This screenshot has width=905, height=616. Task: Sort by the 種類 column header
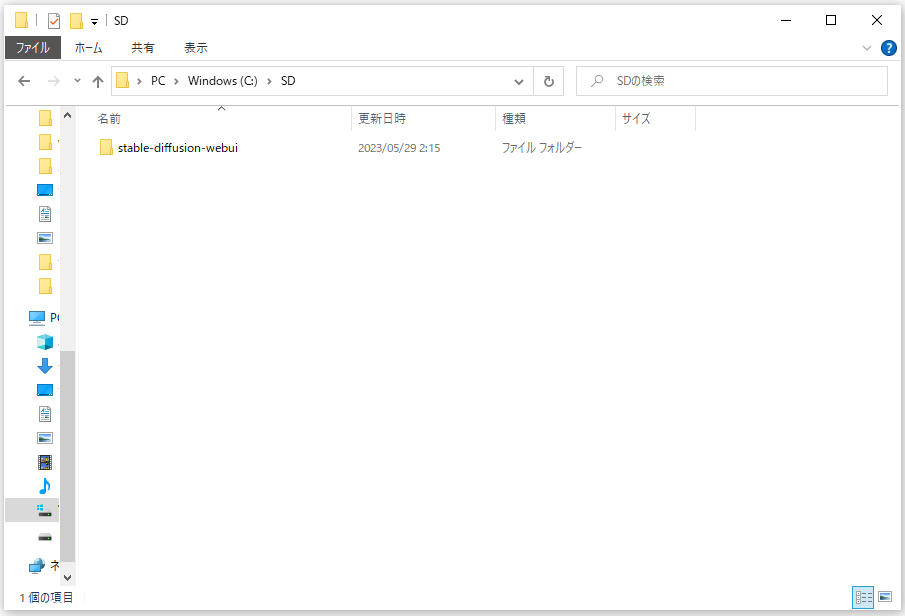556,118
